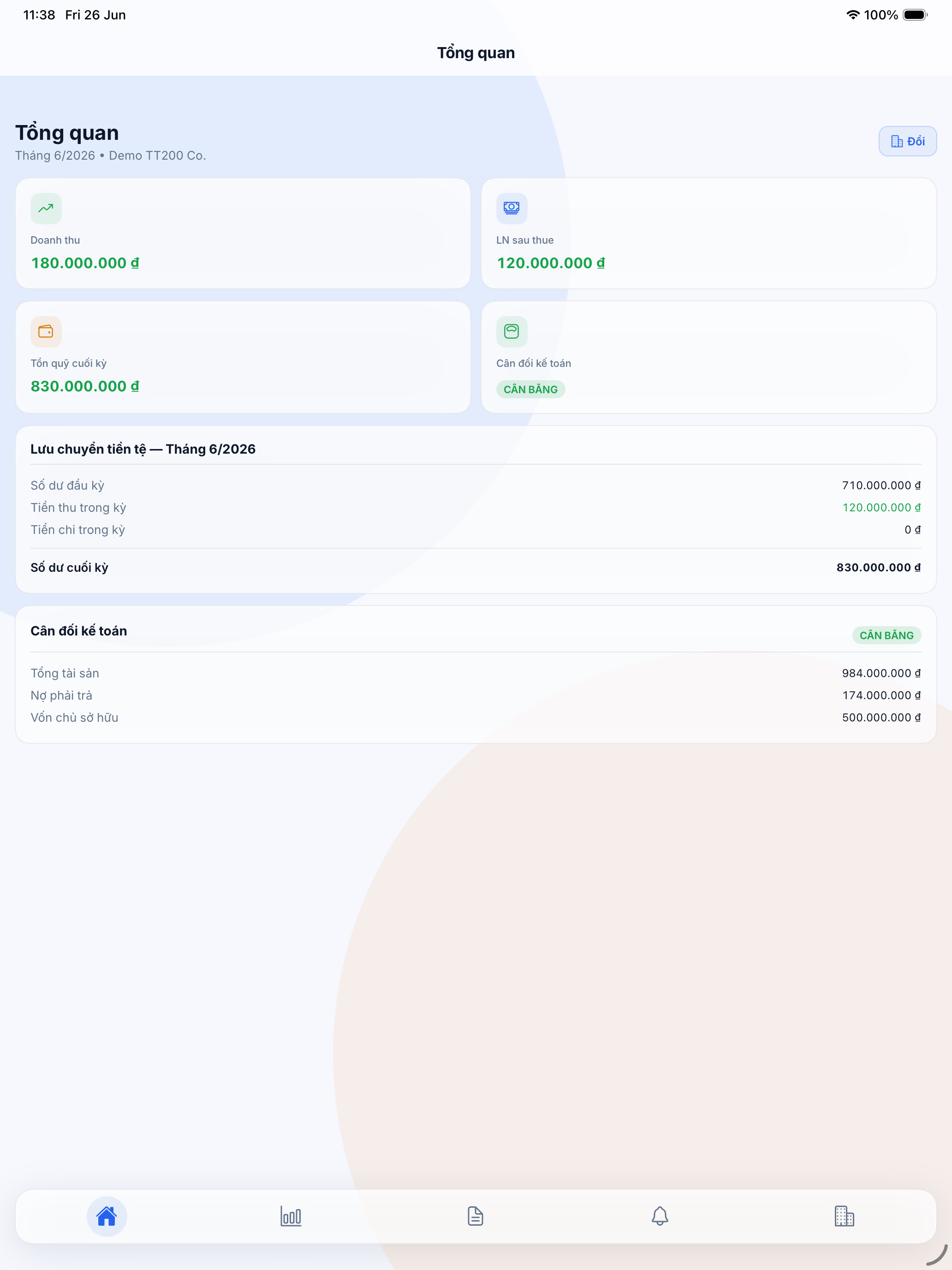Open the notifications bell tab
This screenshot has height=1270, width=952.
660,1216
